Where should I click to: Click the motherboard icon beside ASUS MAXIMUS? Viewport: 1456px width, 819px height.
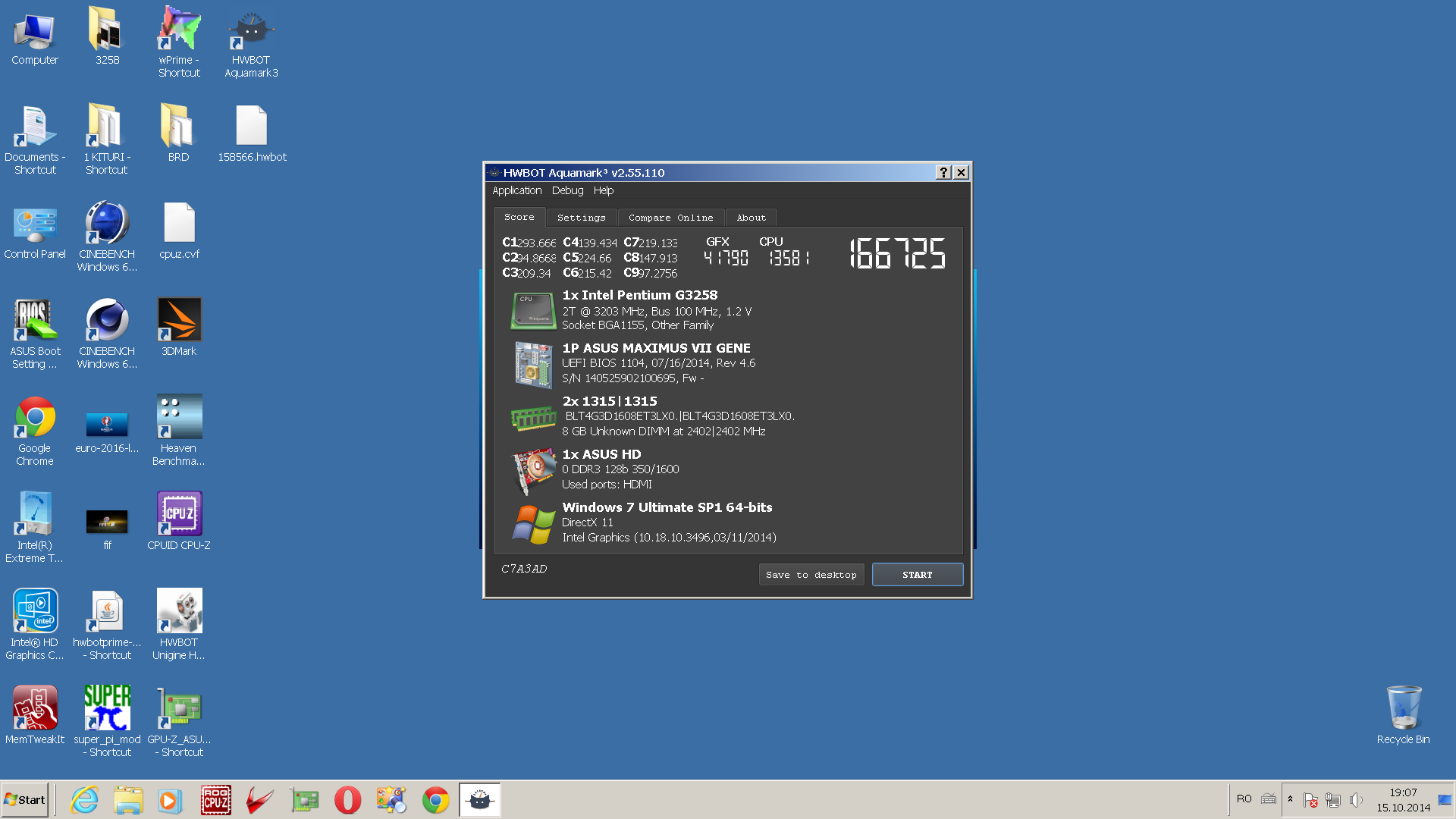(533, 364)
